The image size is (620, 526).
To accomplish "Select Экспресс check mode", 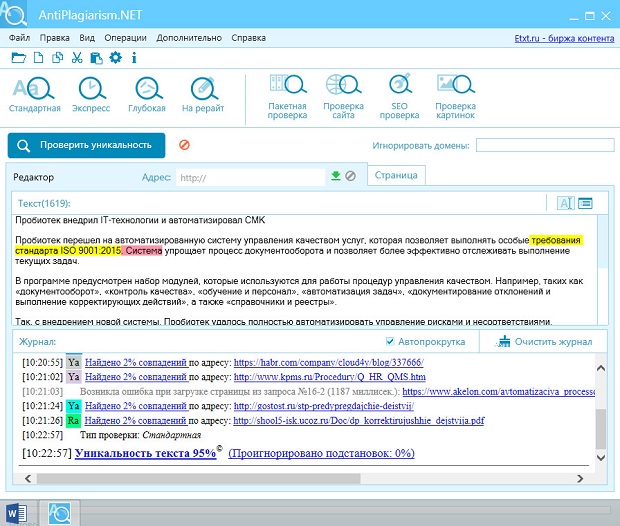I will 91,95.
